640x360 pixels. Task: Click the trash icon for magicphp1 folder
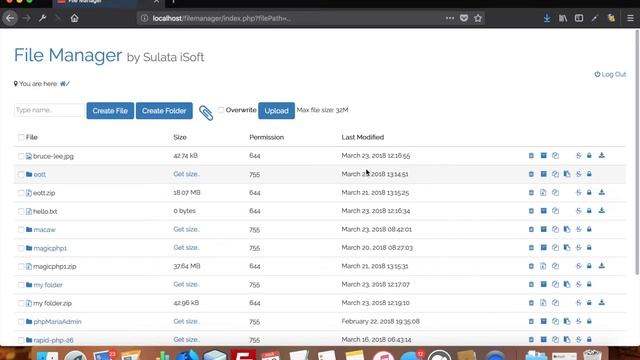[x=531, y=248]
